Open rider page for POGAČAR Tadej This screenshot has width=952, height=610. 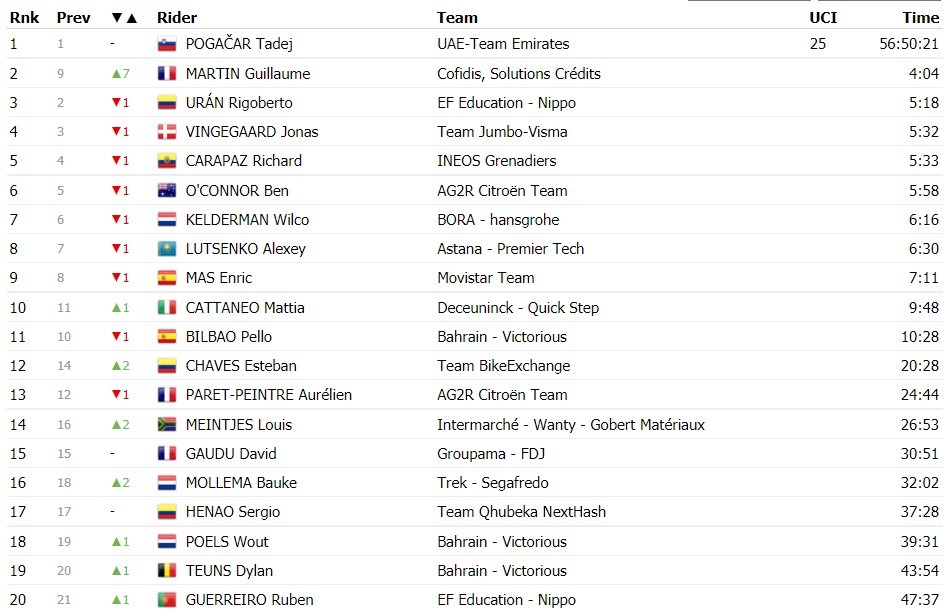click(x=239, y=44)
